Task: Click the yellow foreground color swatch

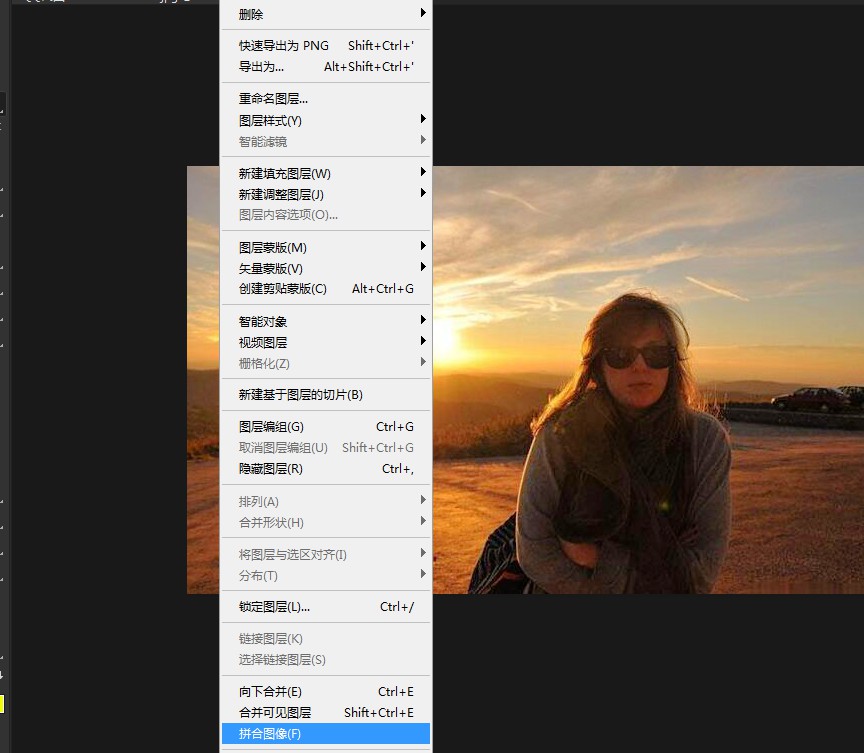Action: pos(2,704)
